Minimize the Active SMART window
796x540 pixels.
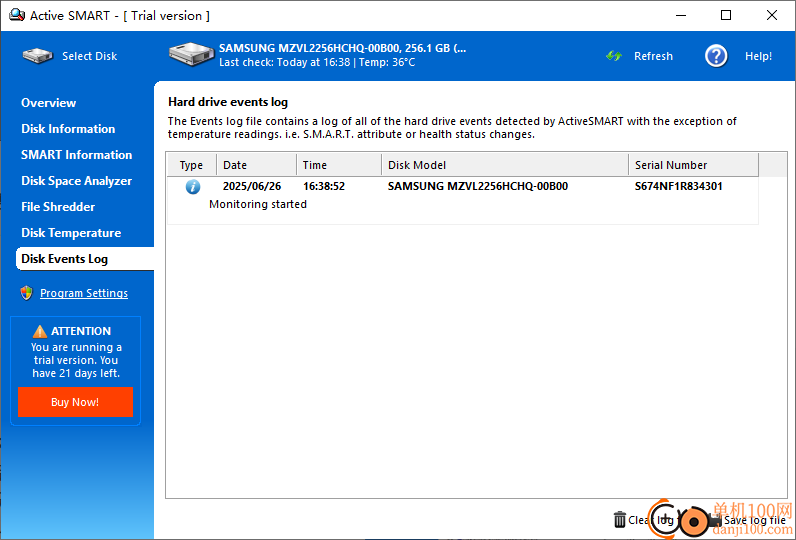pyautogui.click(x=681, y=15)
